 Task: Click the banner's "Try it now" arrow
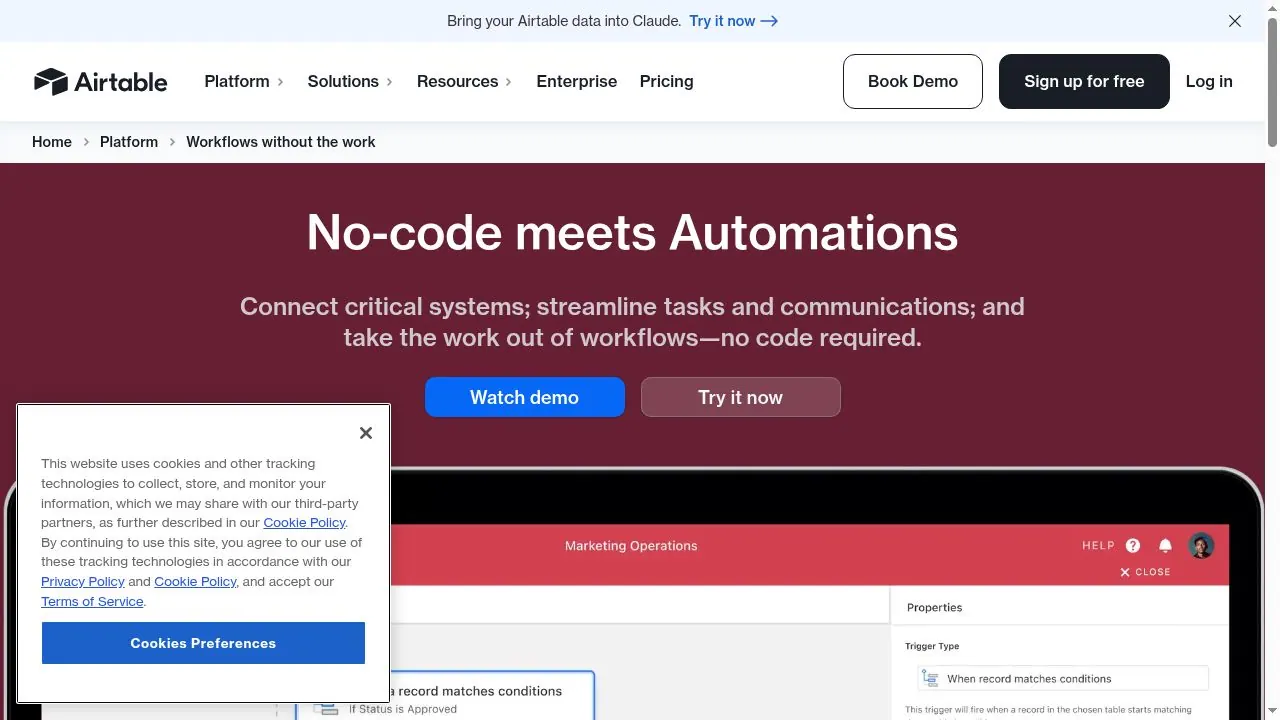[769, 21]
